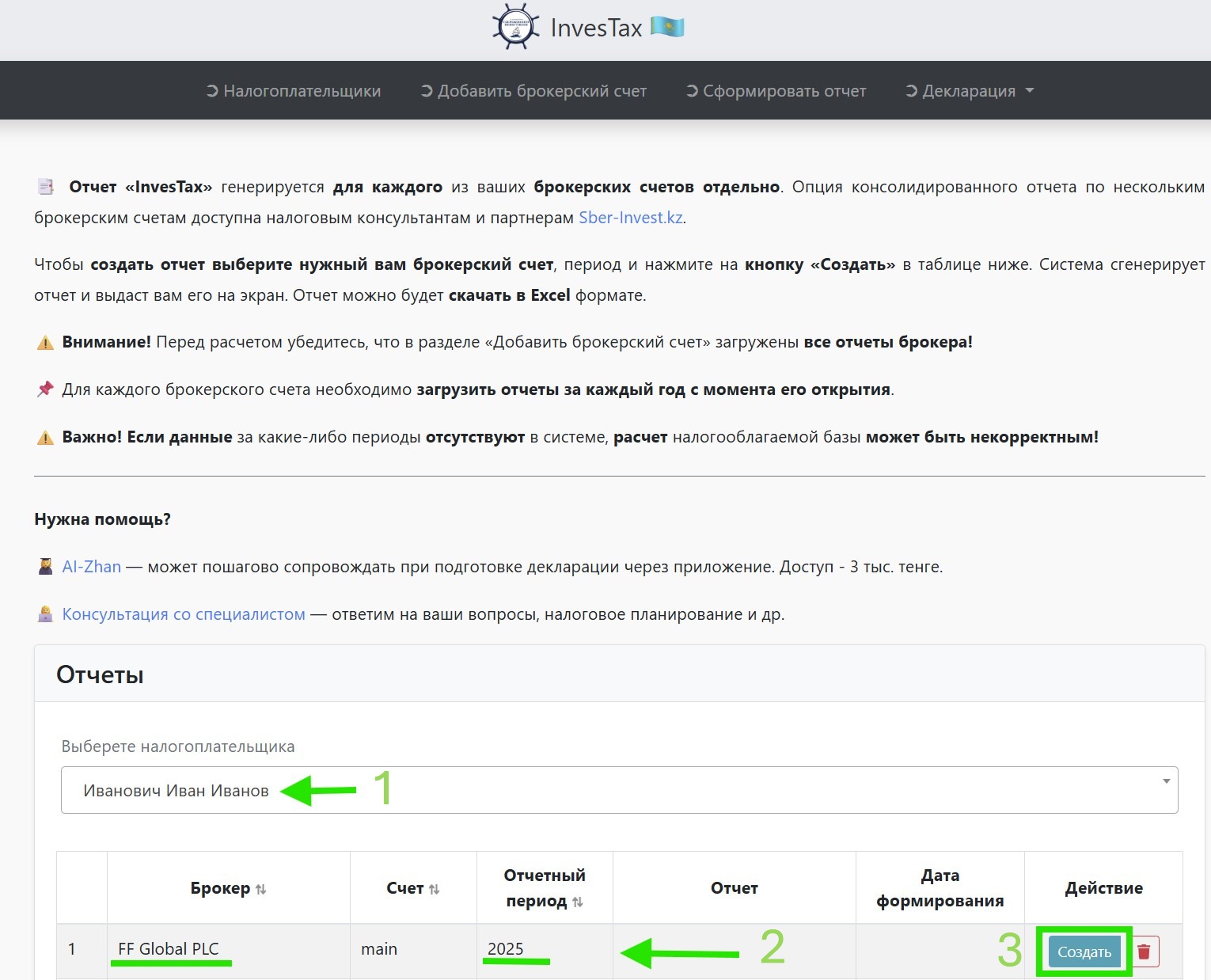1211x980 pixels.
Task: Expand the taxpayer selection dropdown arrow
Action: click(x=1165, y=781)
